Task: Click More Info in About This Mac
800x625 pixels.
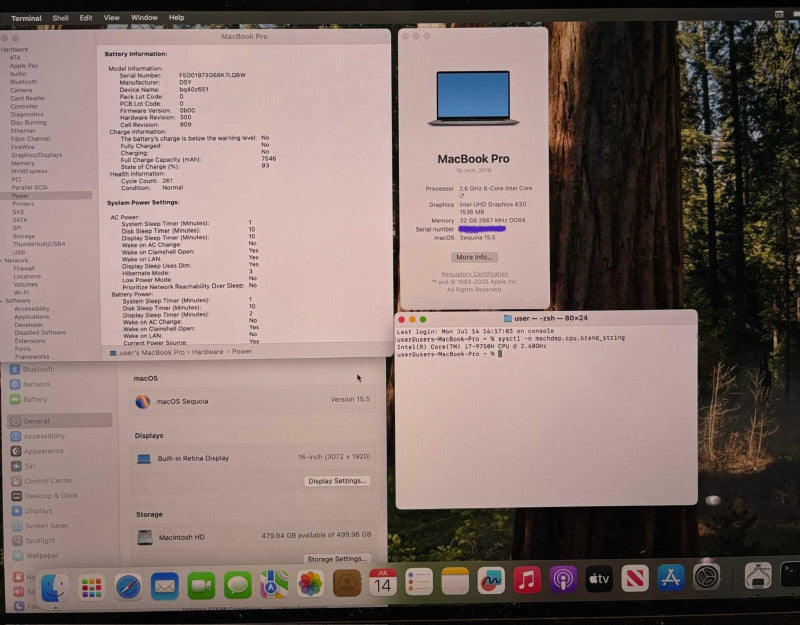Action: click(474, 257)
